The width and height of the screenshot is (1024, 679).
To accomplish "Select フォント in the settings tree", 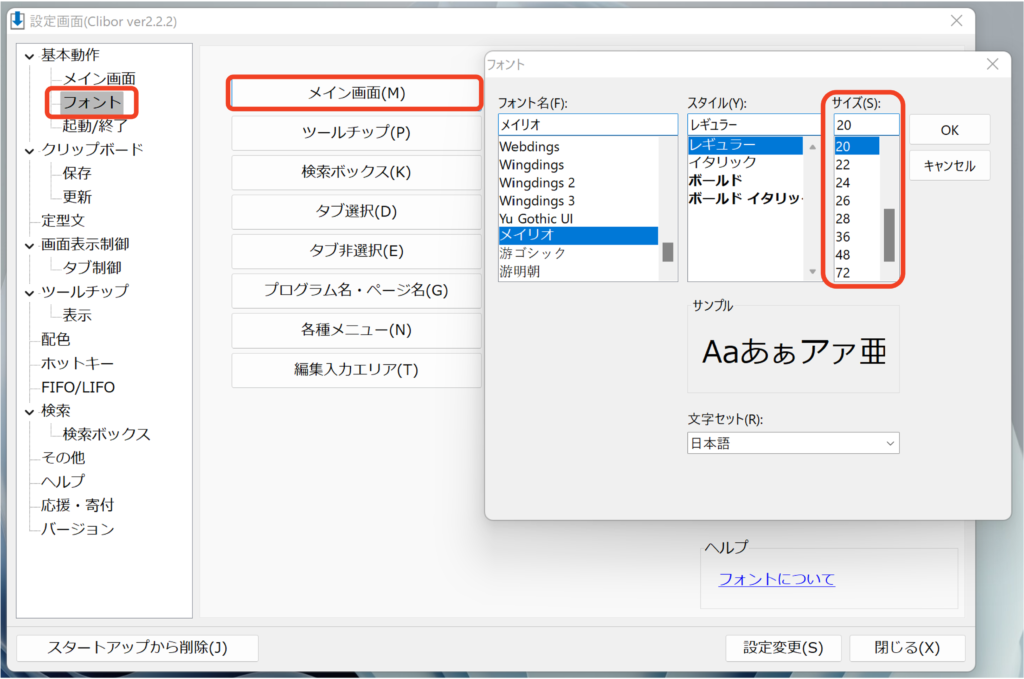I will pos(91,102).
